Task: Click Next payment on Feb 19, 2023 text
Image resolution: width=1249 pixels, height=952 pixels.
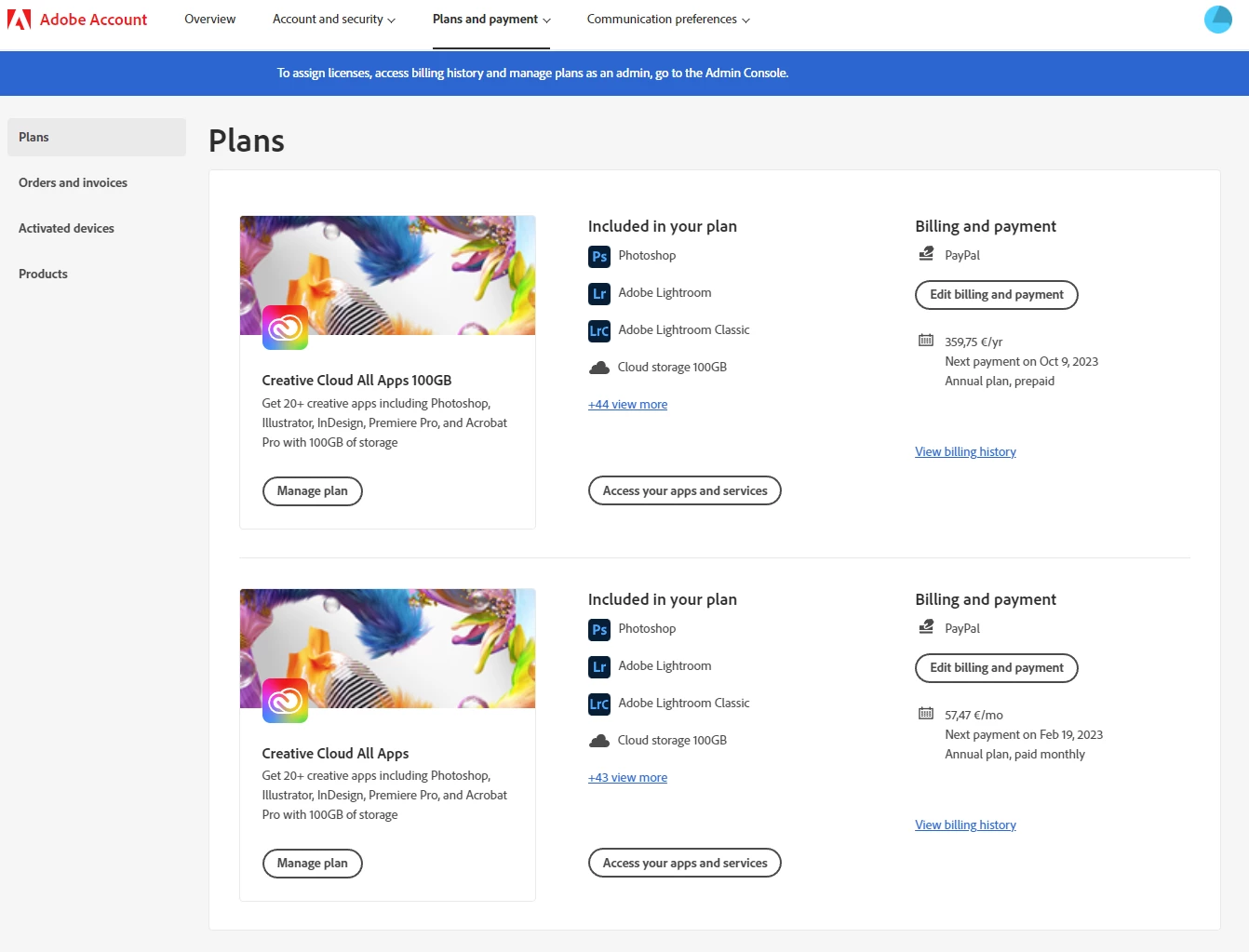Action: tap(1024, 735)
